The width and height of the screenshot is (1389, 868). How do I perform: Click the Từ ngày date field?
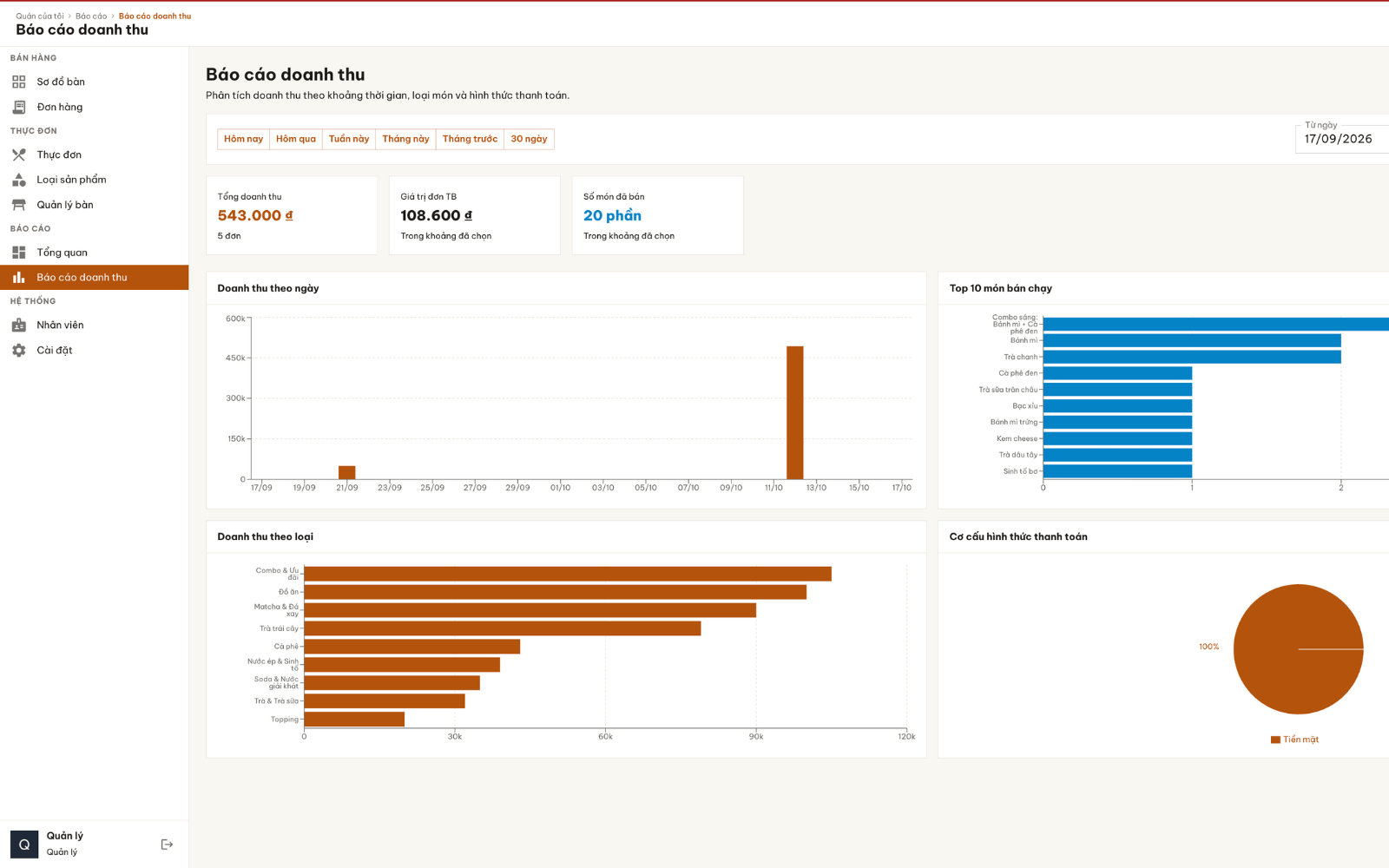1342,138
